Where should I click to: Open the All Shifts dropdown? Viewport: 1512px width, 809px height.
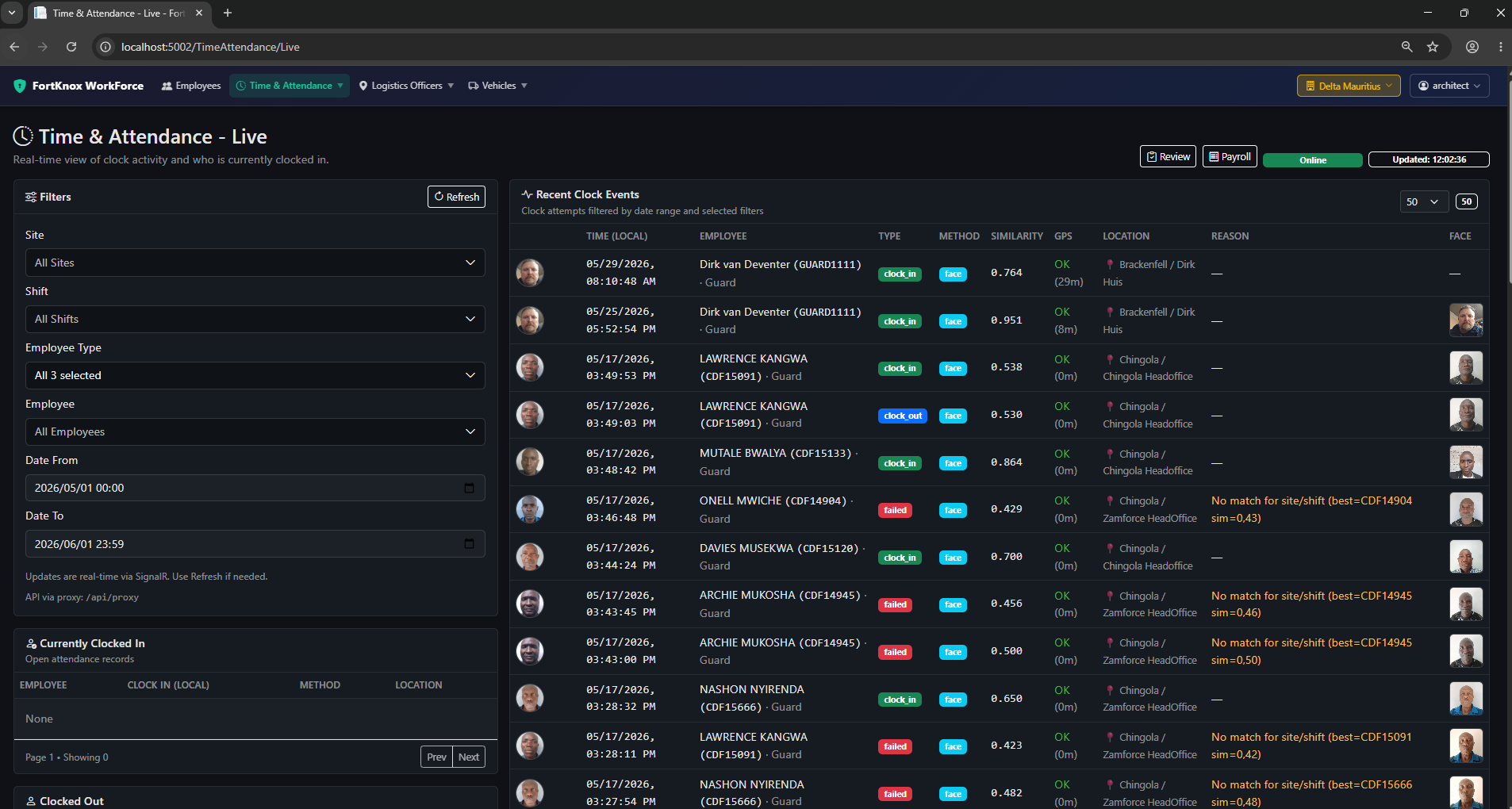pos(255,319)
